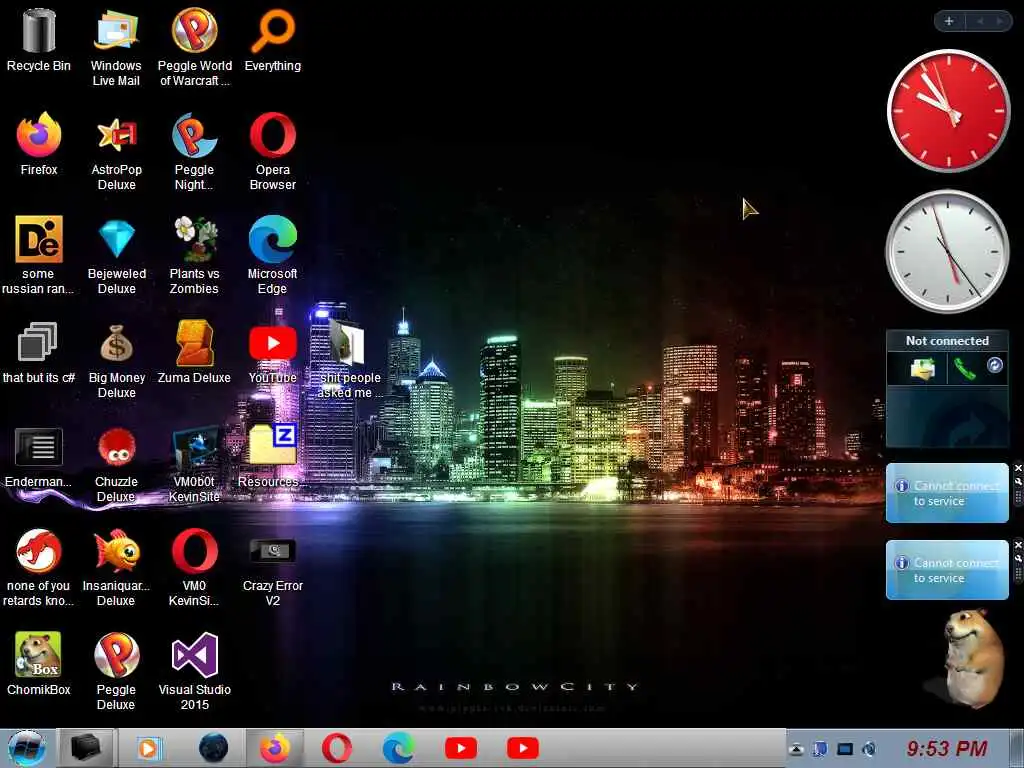
Task: Click the Edge icon in the taskbar
Action: (x=398, y=748)
